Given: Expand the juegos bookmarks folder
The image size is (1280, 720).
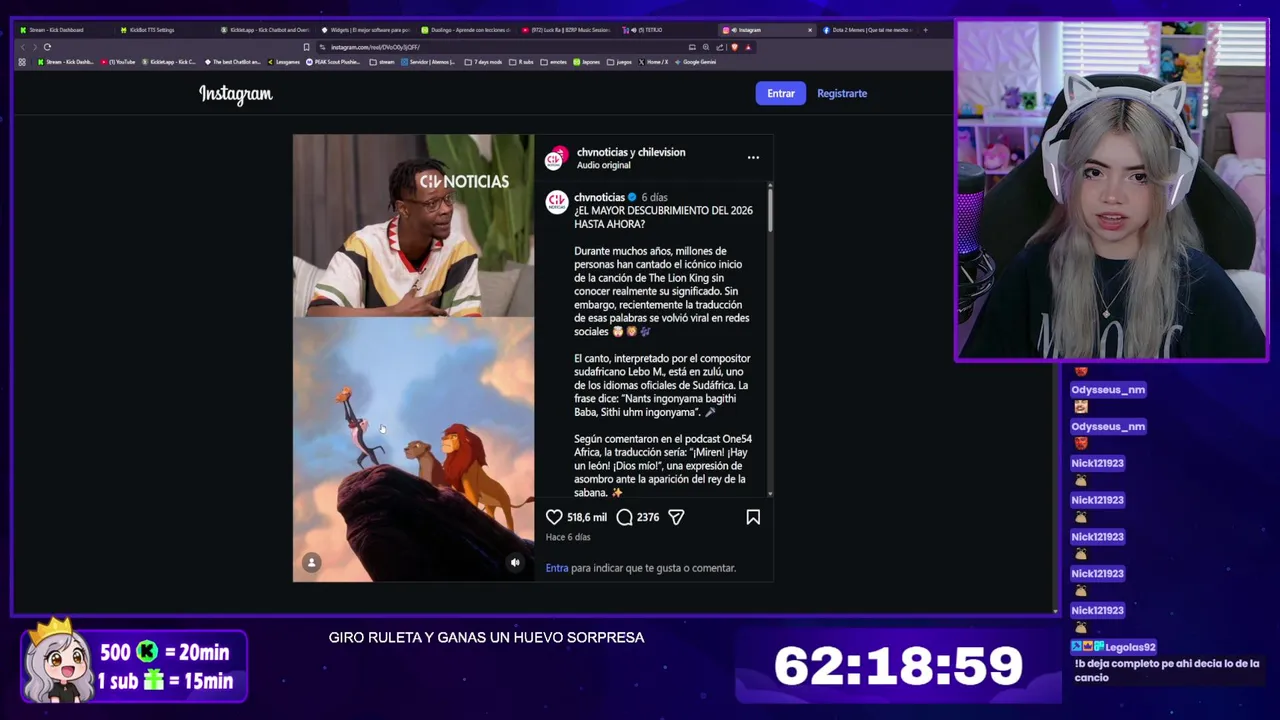Looking at the screenshot, I should (x=619, y=62).
